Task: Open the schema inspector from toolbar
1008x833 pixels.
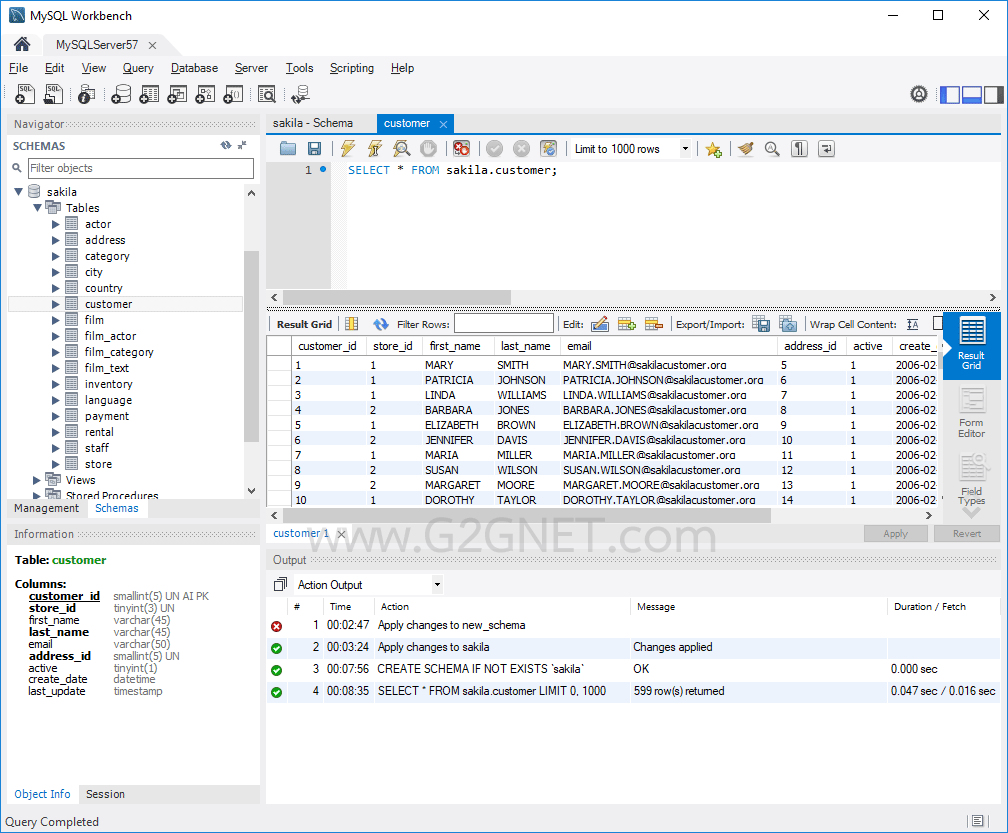Action: (x=86, y=94)
